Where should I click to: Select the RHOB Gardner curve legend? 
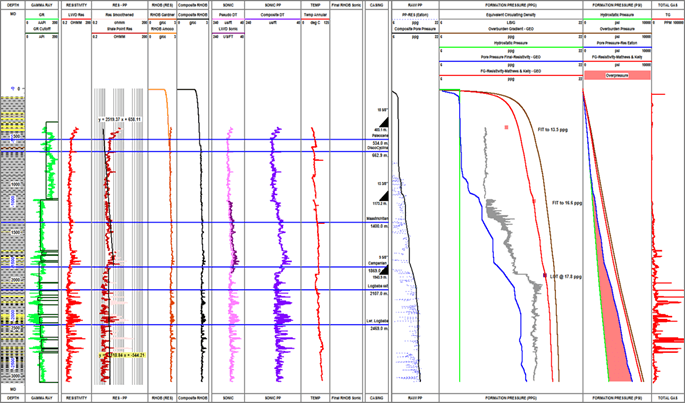pyautogui.click(x=162, y=15)
